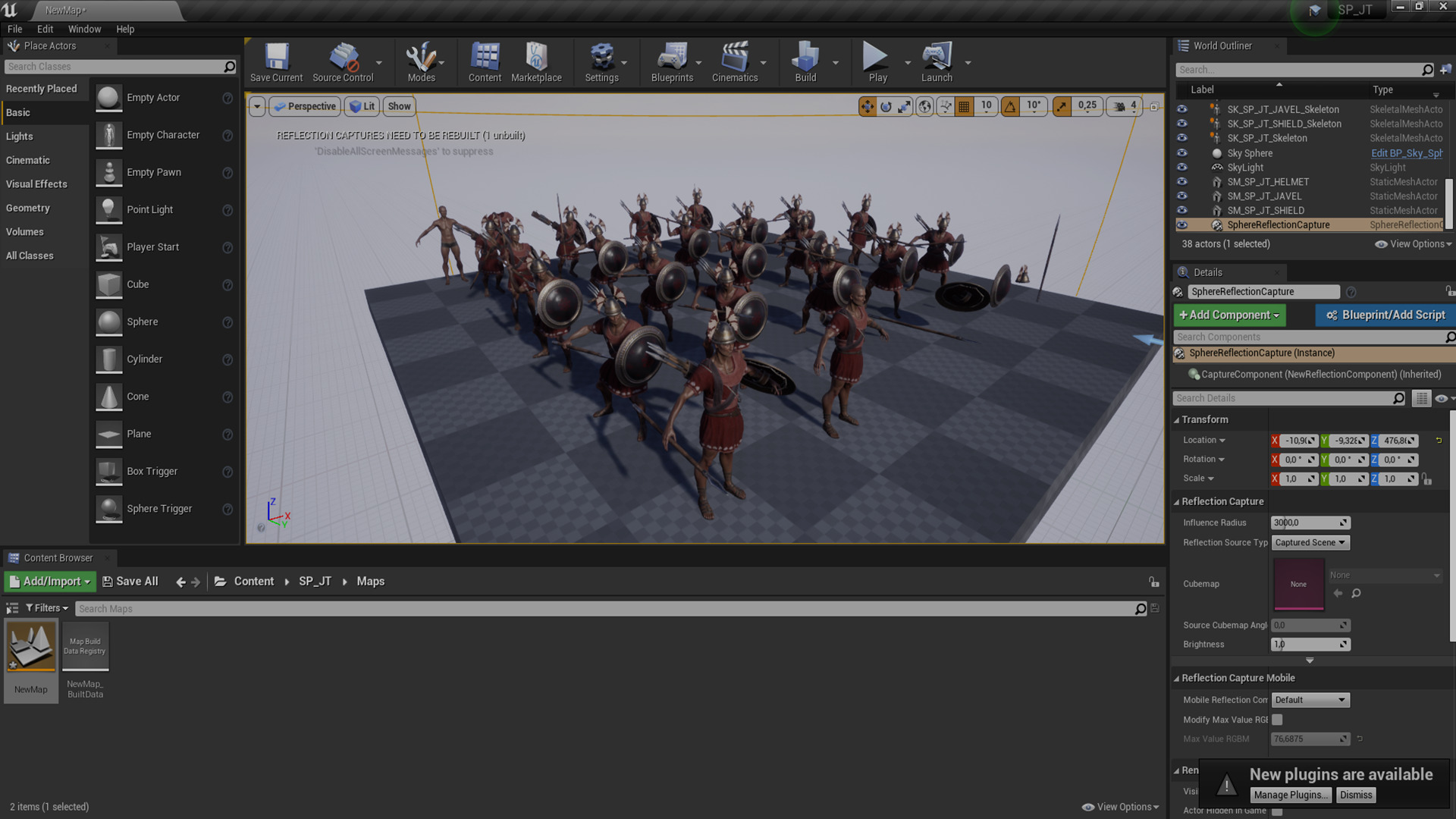The width and height of the screenshot is (1456, 819).
Task: Click the Source Control icon
Action: coord(343,62)
